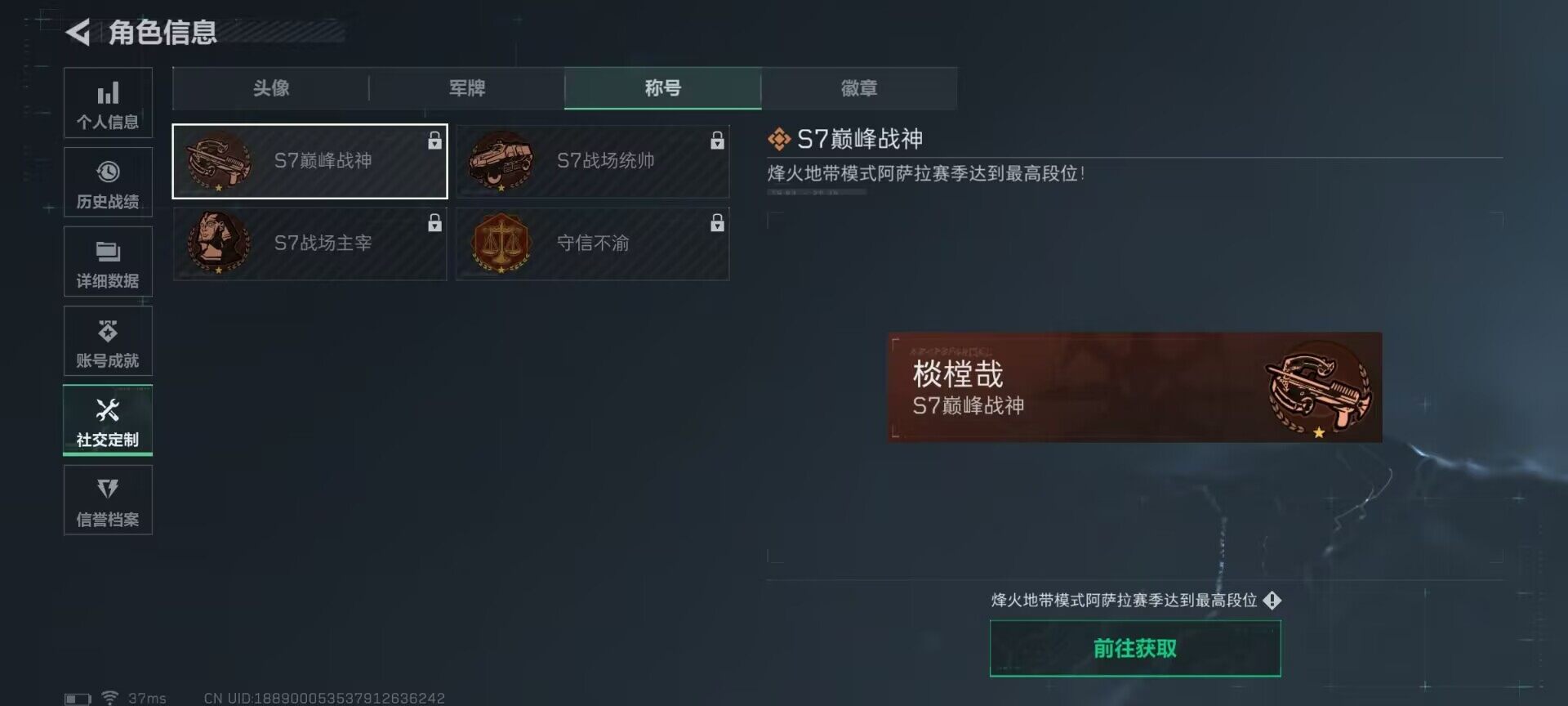
Task: Open the 信誉档案 reputation profile section
Action: [108, 500]
